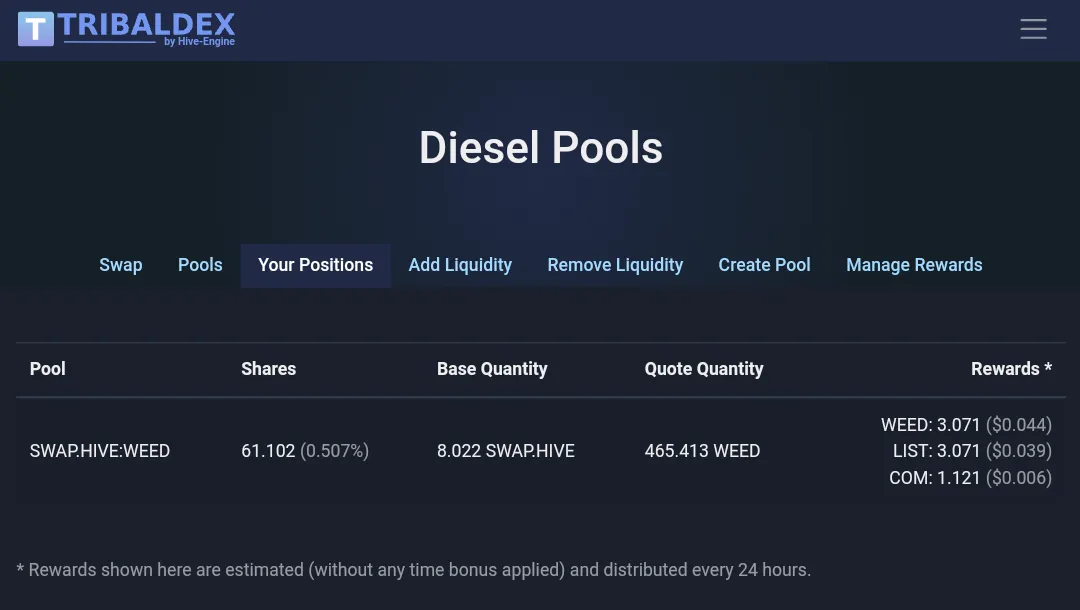This screenshot has height=610, width=1080.
Task: Click the Quote Quantity column header
Action: (x=704, y=369)
